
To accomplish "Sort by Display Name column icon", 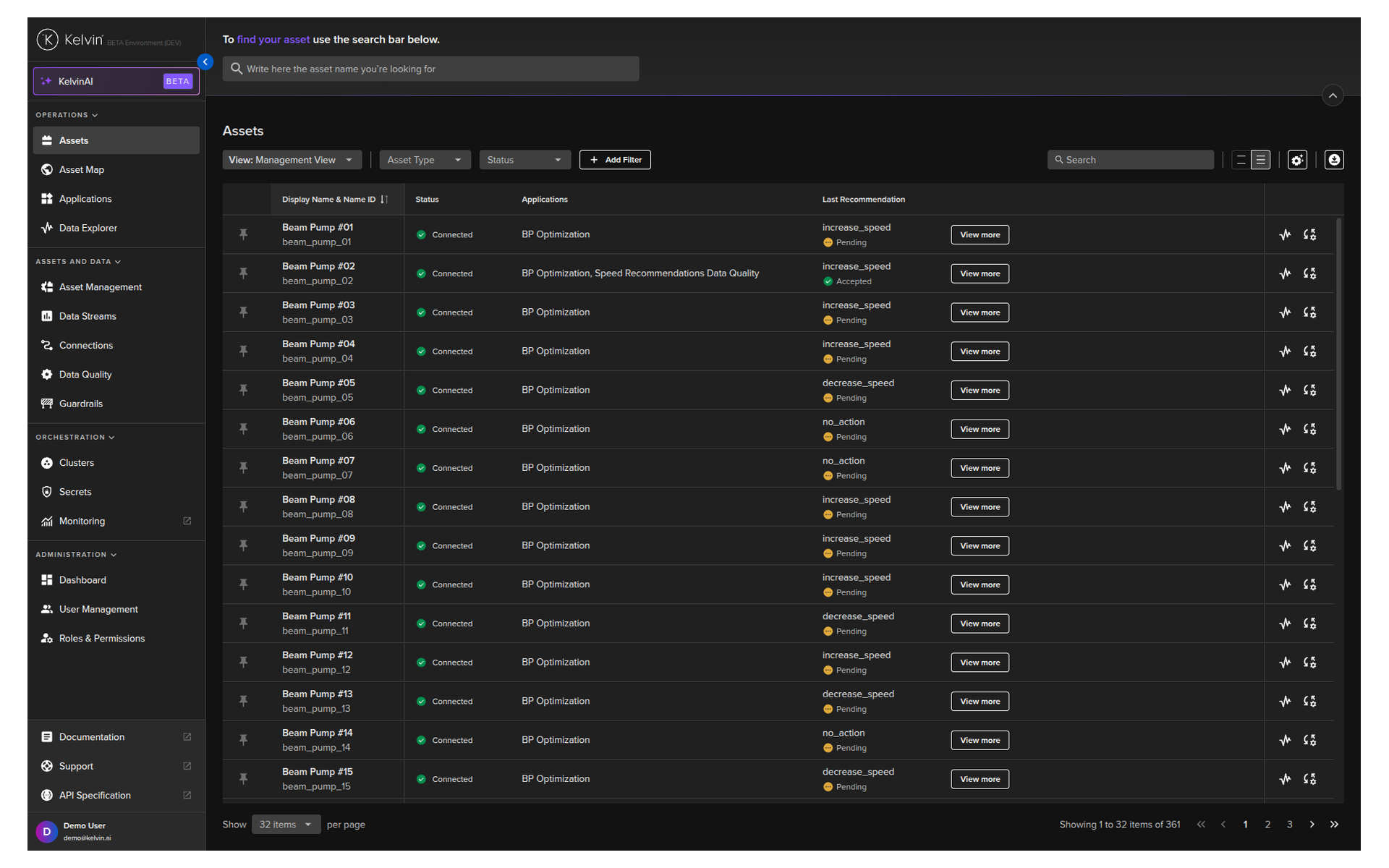I will [384, 200].
